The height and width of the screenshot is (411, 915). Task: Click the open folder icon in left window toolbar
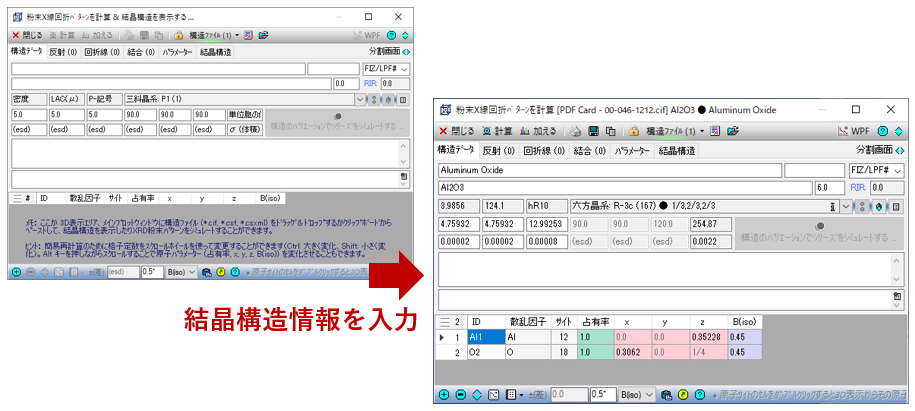click(264, 35)
